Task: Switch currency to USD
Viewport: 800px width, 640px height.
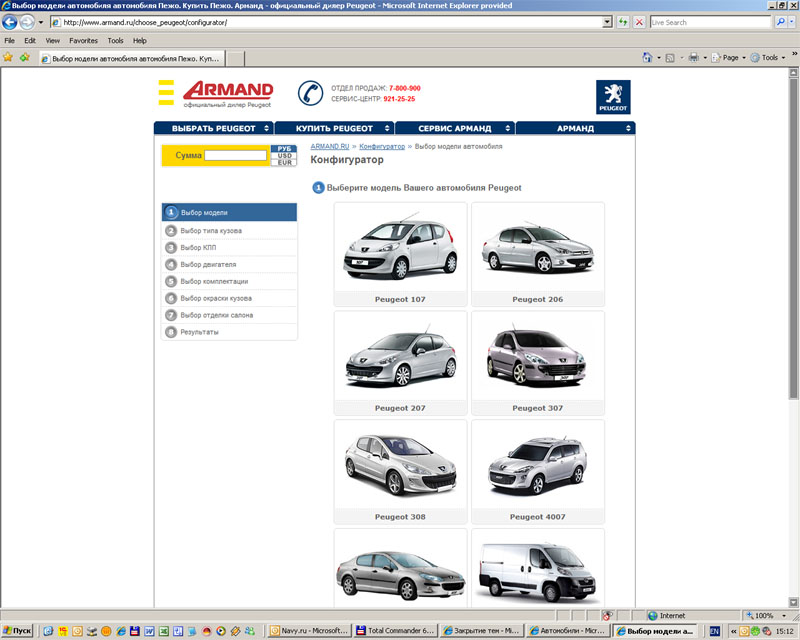Action: (284, 156)
